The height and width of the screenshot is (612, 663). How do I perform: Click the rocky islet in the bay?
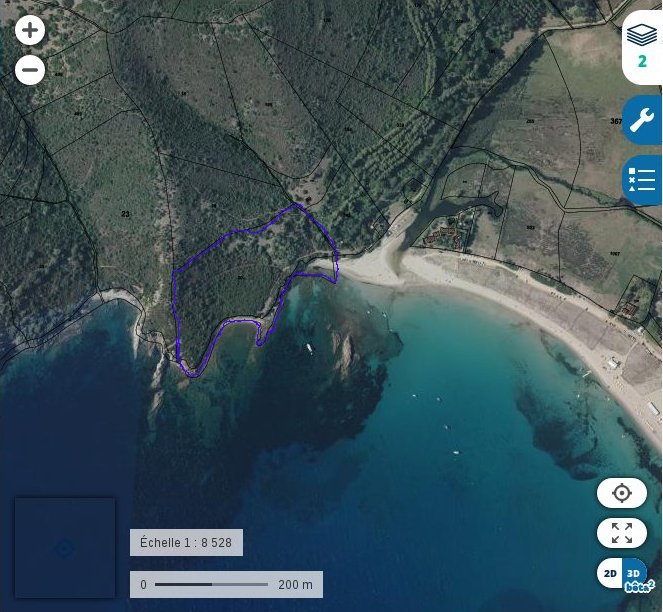pos(345,349)
